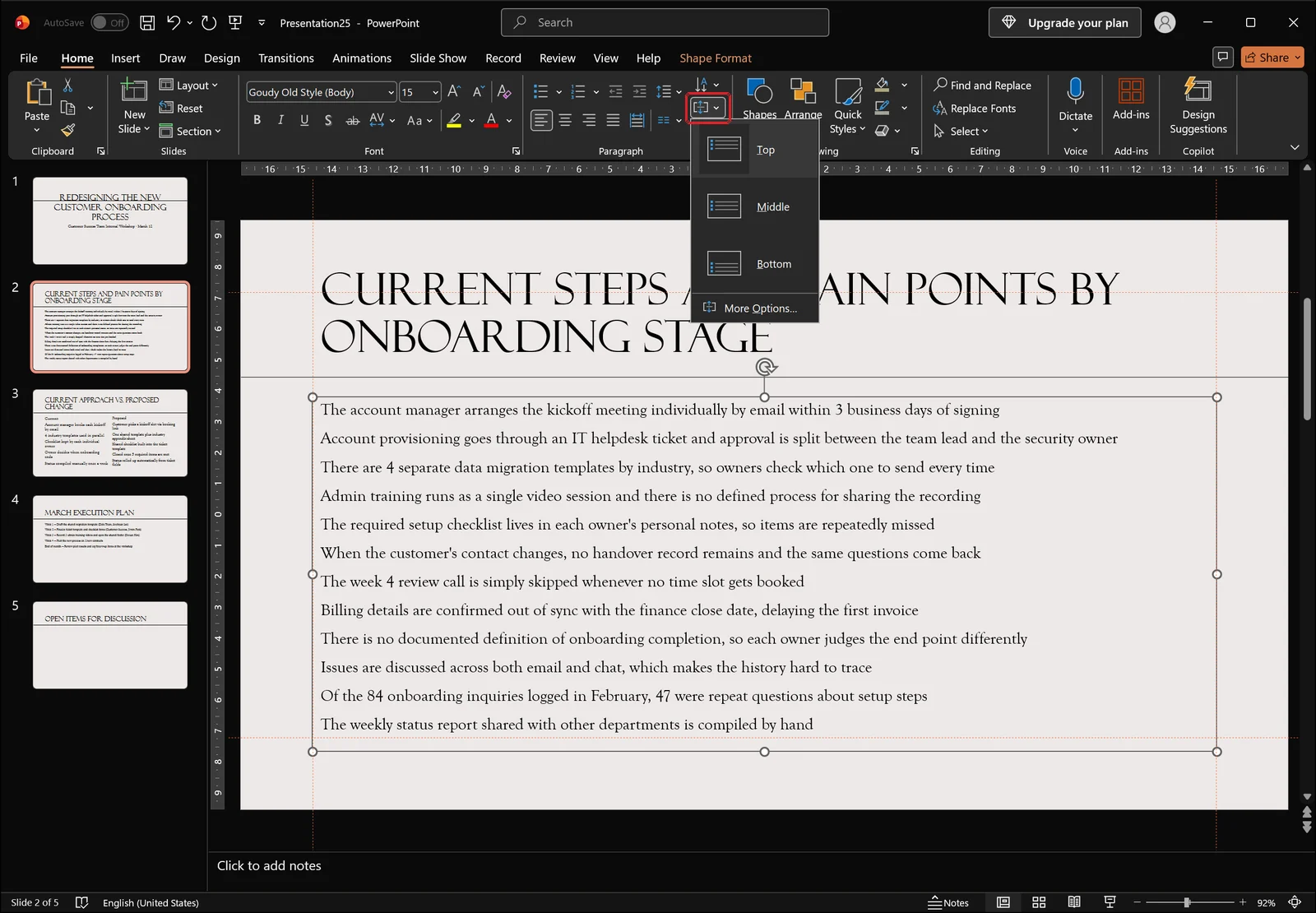This screenshot has height=913, width=1316.
Task: Align text to the right
Action: (x=589, y=120)
